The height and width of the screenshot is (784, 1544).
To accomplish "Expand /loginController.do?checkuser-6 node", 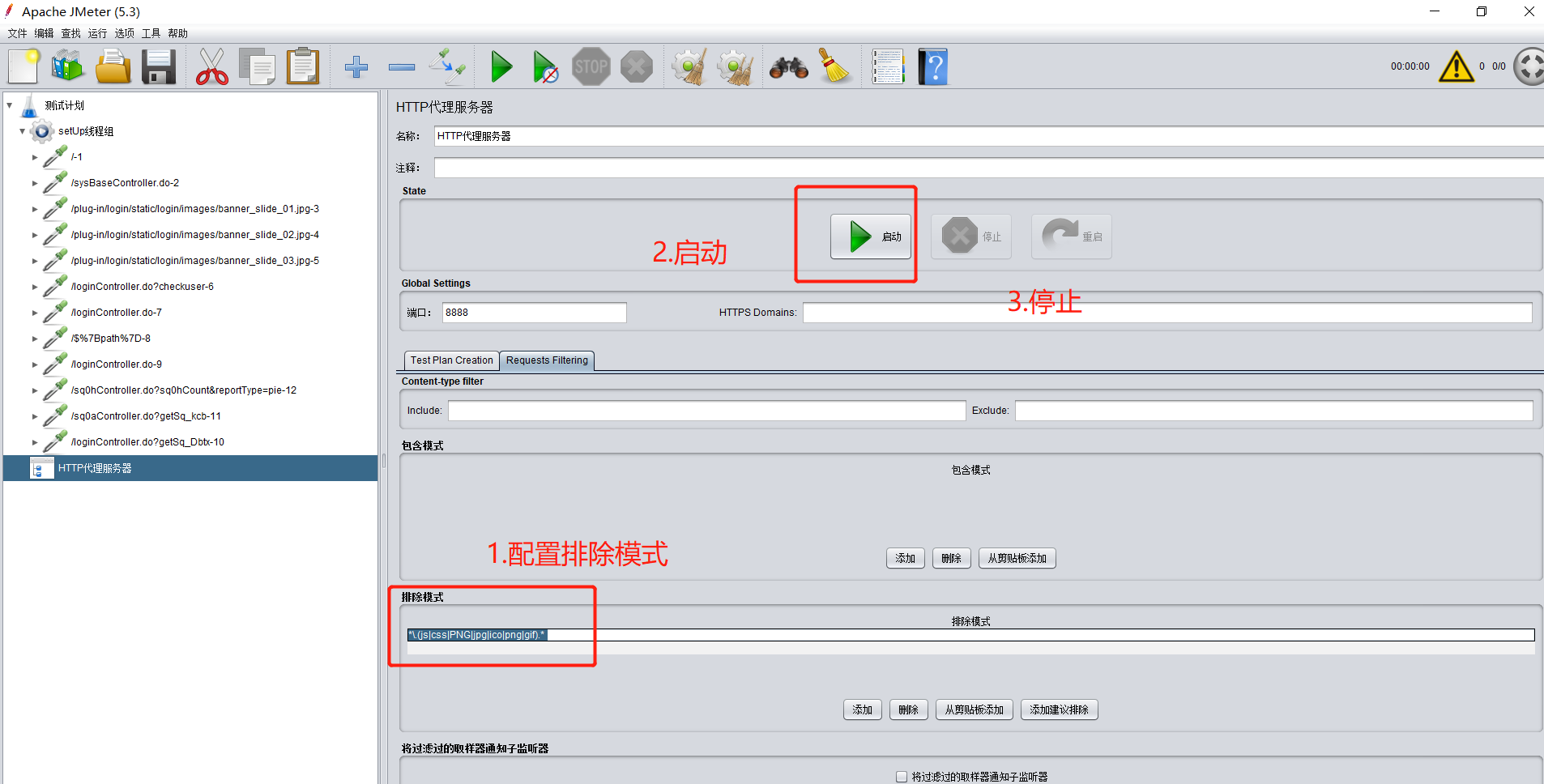I will click(35, 287).
